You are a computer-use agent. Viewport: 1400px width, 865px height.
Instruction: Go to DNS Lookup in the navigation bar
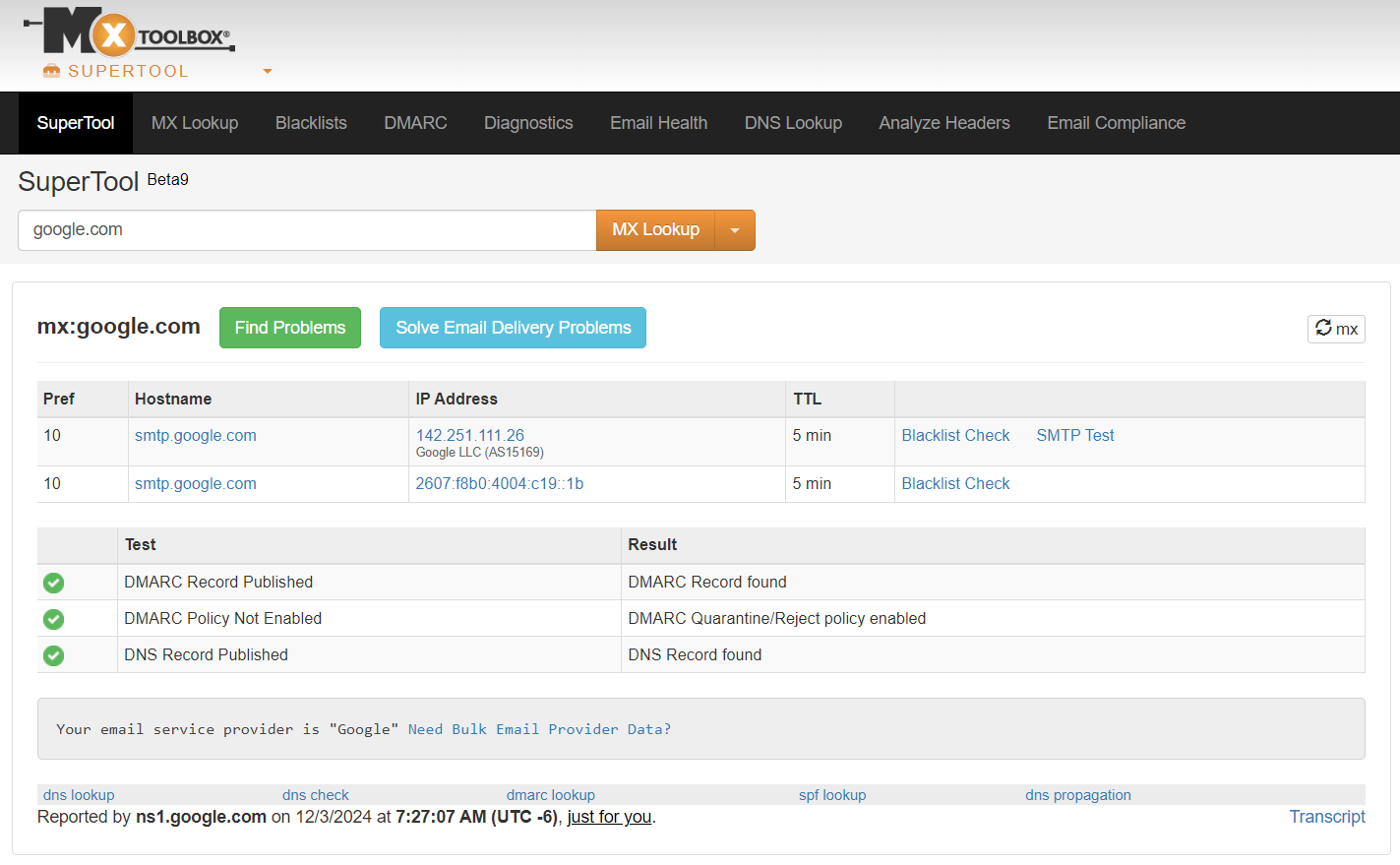click(793, 123)
